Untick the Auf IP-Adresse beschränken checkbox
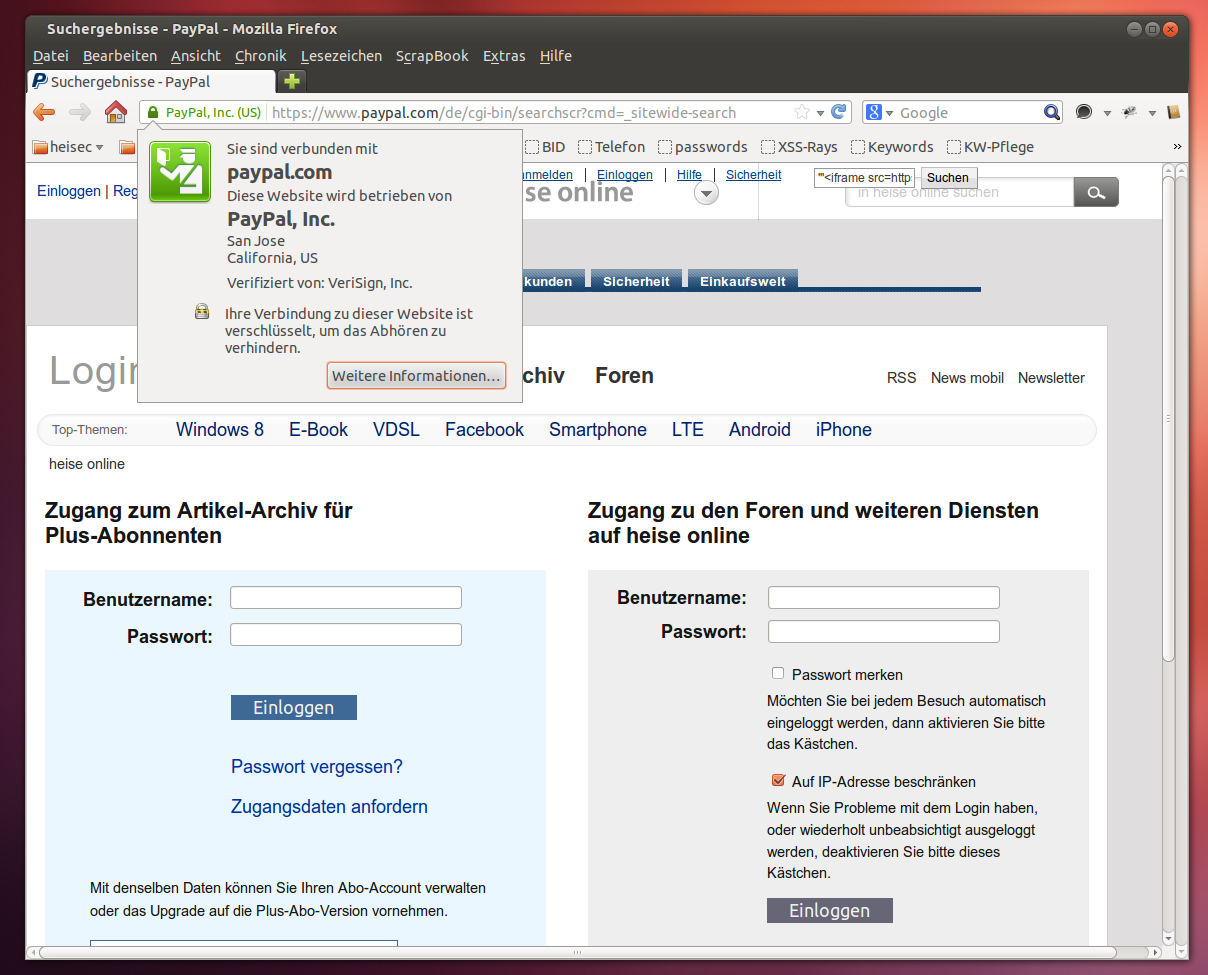Viewport: 1208px width, 975px height. 778,780
